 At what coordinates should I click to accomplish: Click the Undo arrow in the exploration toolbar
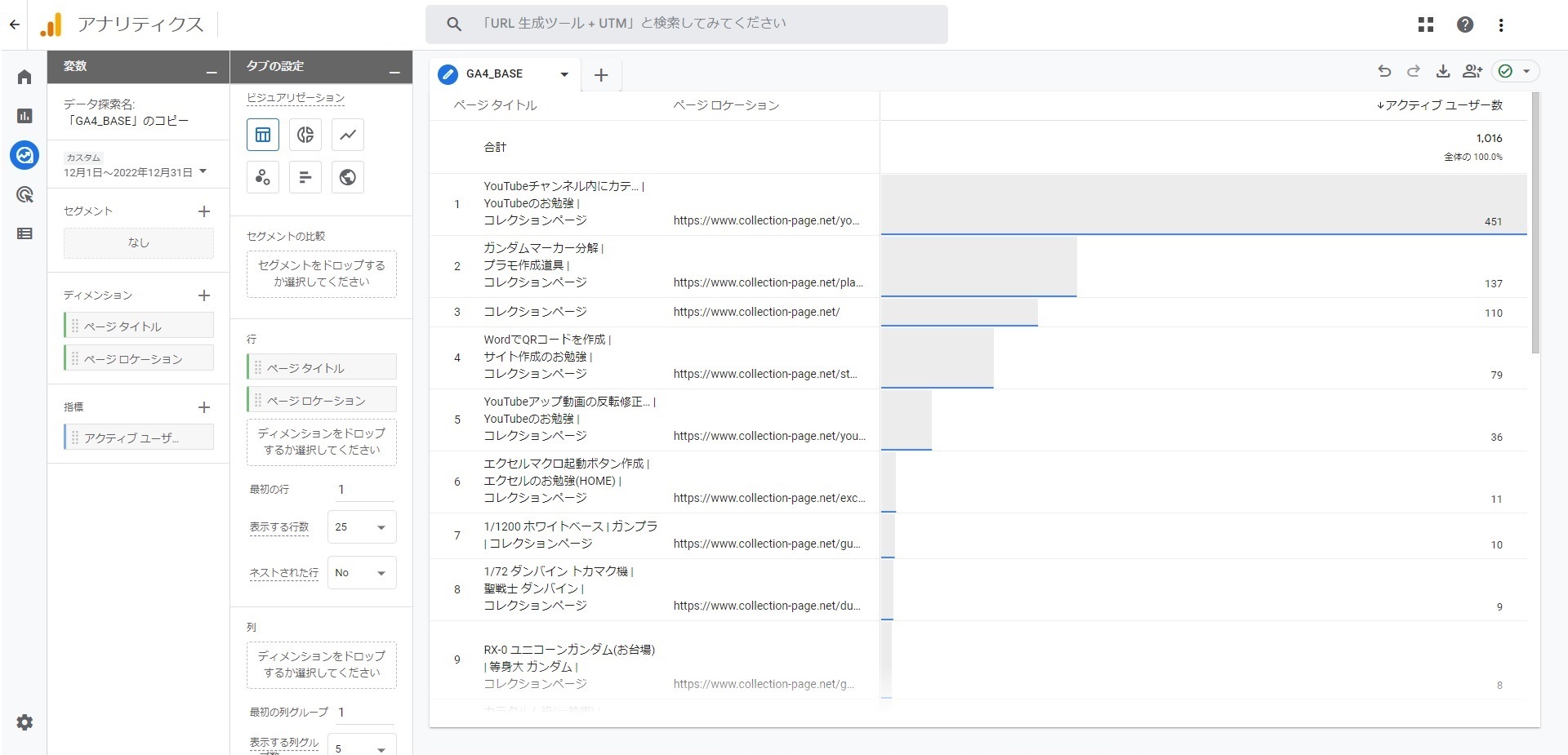pyautogui.click(x=1384, y=71)
